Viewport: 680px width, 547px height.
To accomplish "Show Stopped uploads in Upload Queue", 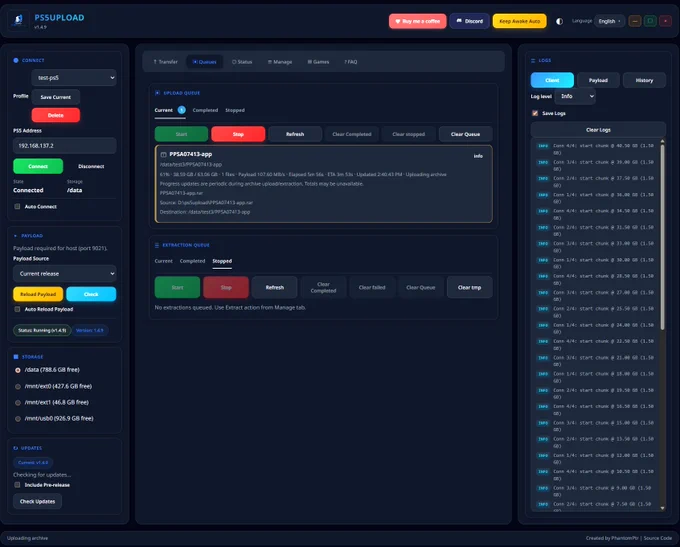I will 235,110.
